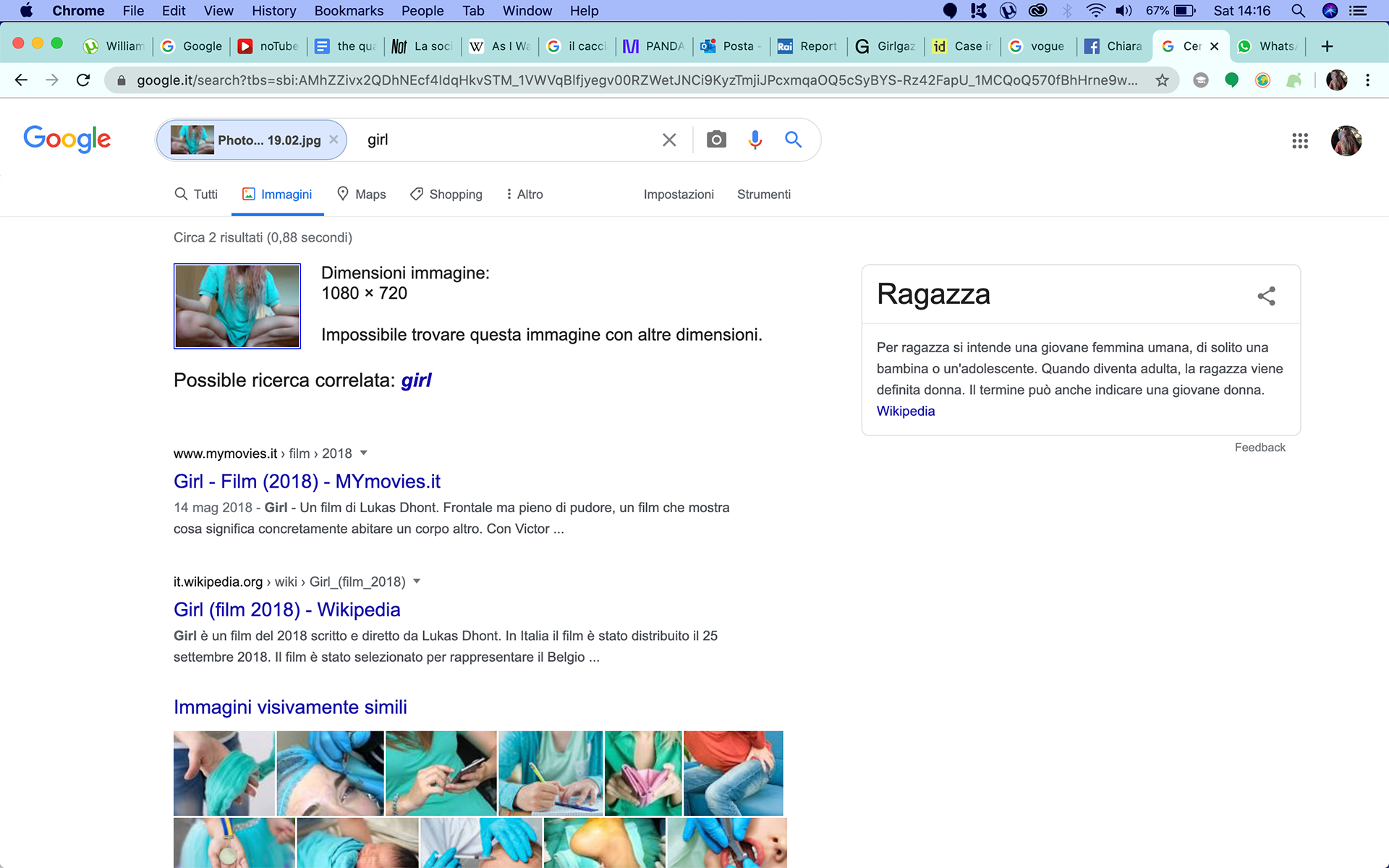Click the Google logo
The image size is (1389, 868).
pyautogui.click(x=67, y=139)
